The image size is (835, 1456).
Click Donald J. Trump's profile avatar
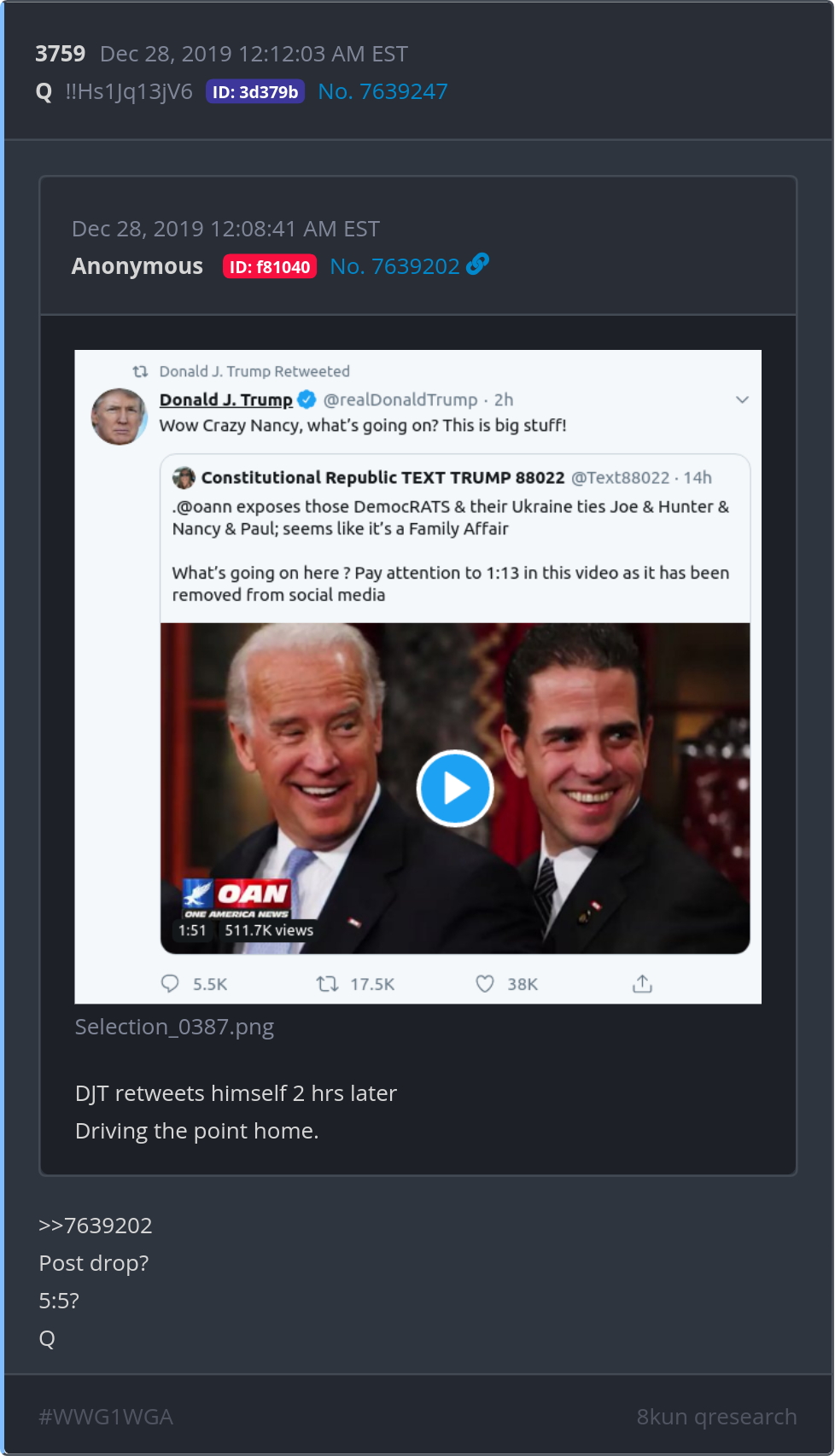[x=119, y=416]
